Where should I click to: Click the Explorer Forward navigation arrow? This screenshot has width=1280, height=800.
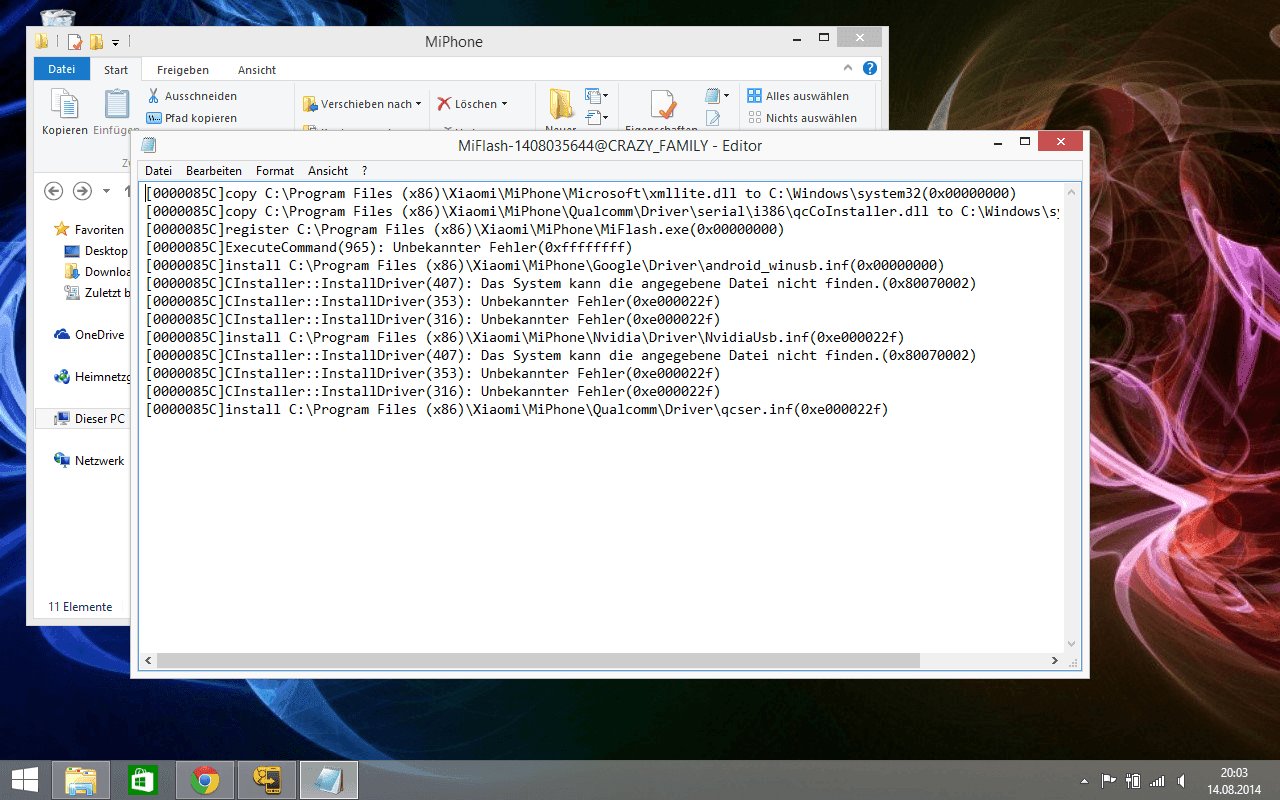pyautogui.click(x=82, y=190)
